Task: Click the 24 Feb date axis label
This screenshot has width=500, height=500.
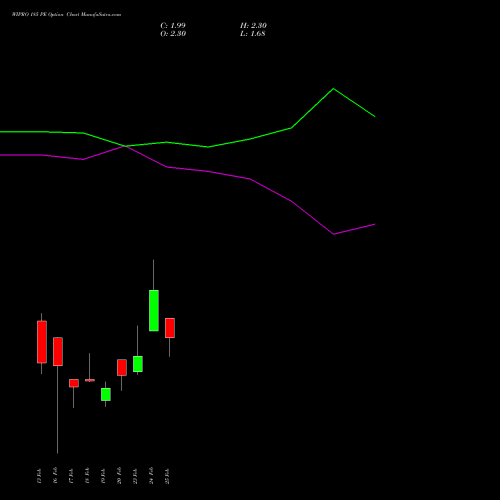Action: coord(152,476)
